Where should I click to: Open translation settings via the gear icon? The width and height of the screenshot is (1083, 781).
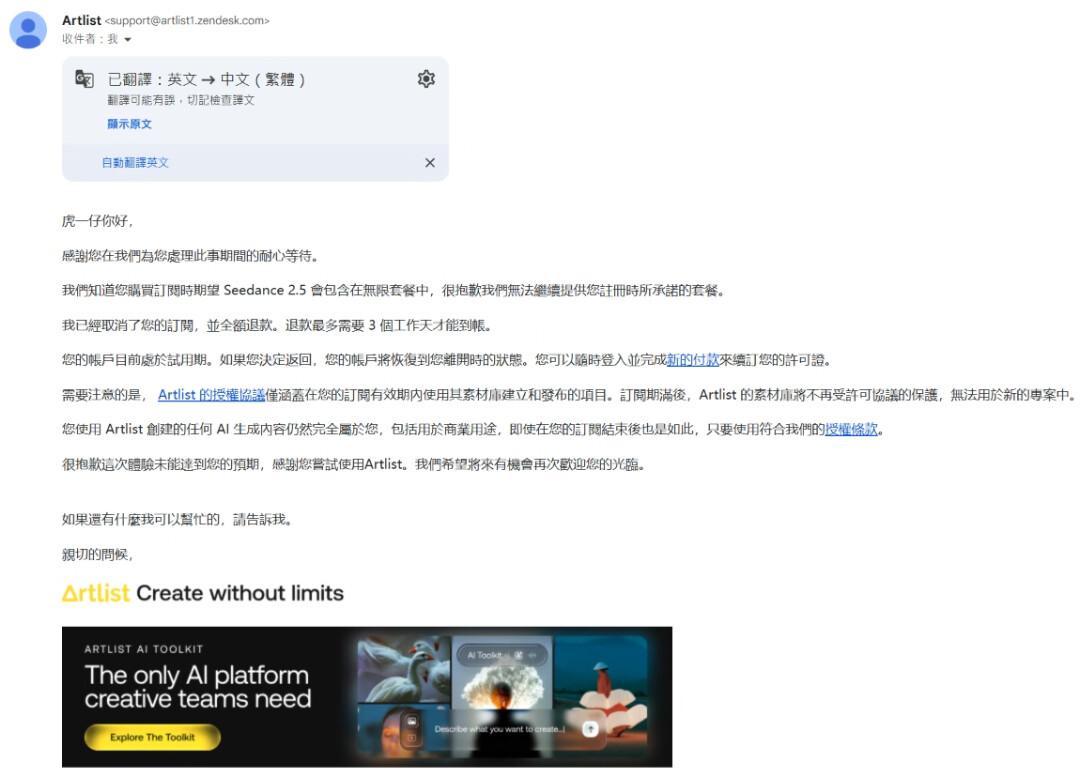pos(426,79)
